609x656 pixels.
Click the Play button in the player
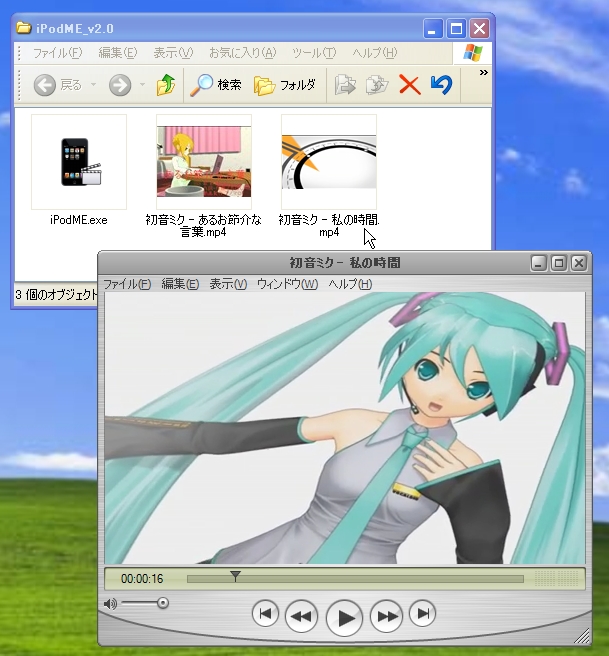point(344,617)
